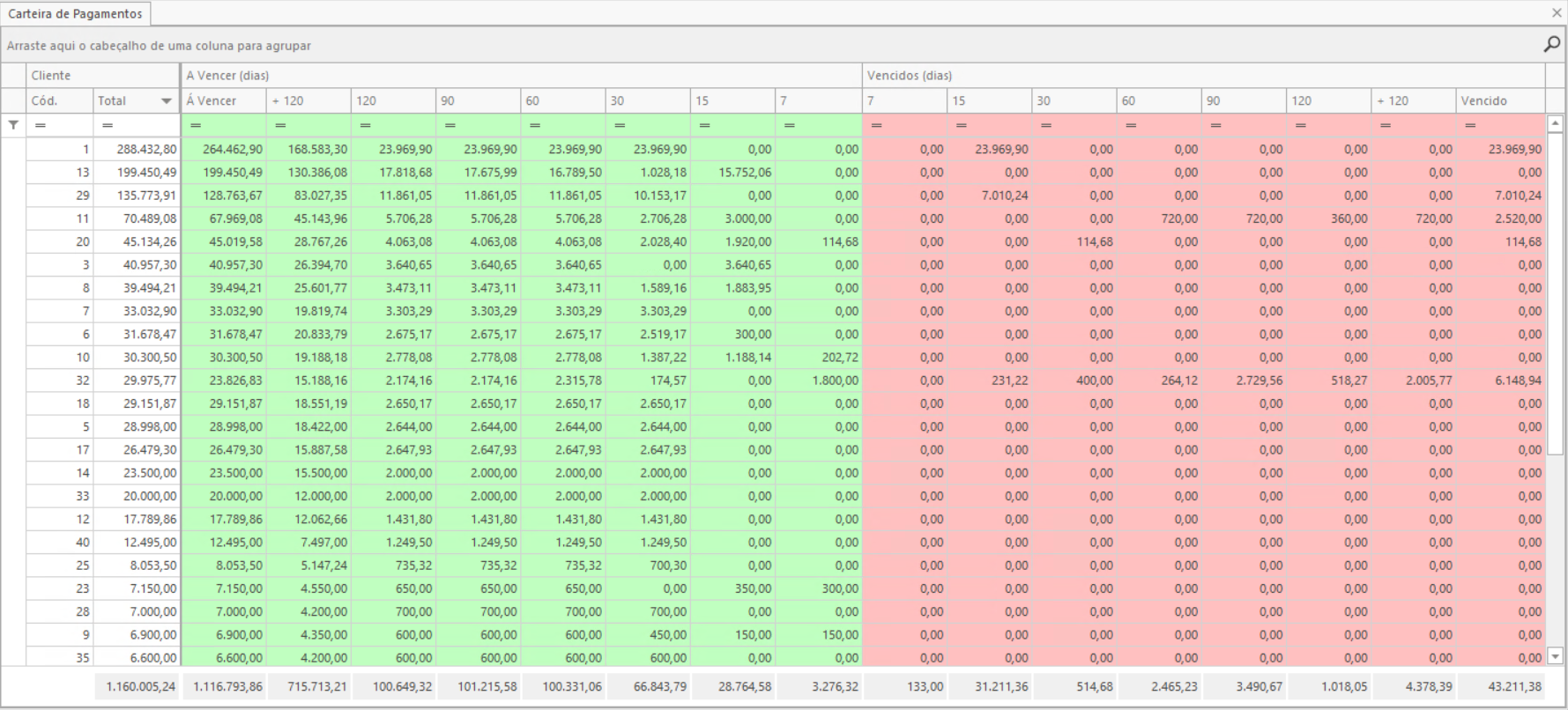The height and width of the screenshot is (710, 1568).
Task: Click the funnel filter icon in filter row
Action: coord(13,125)
